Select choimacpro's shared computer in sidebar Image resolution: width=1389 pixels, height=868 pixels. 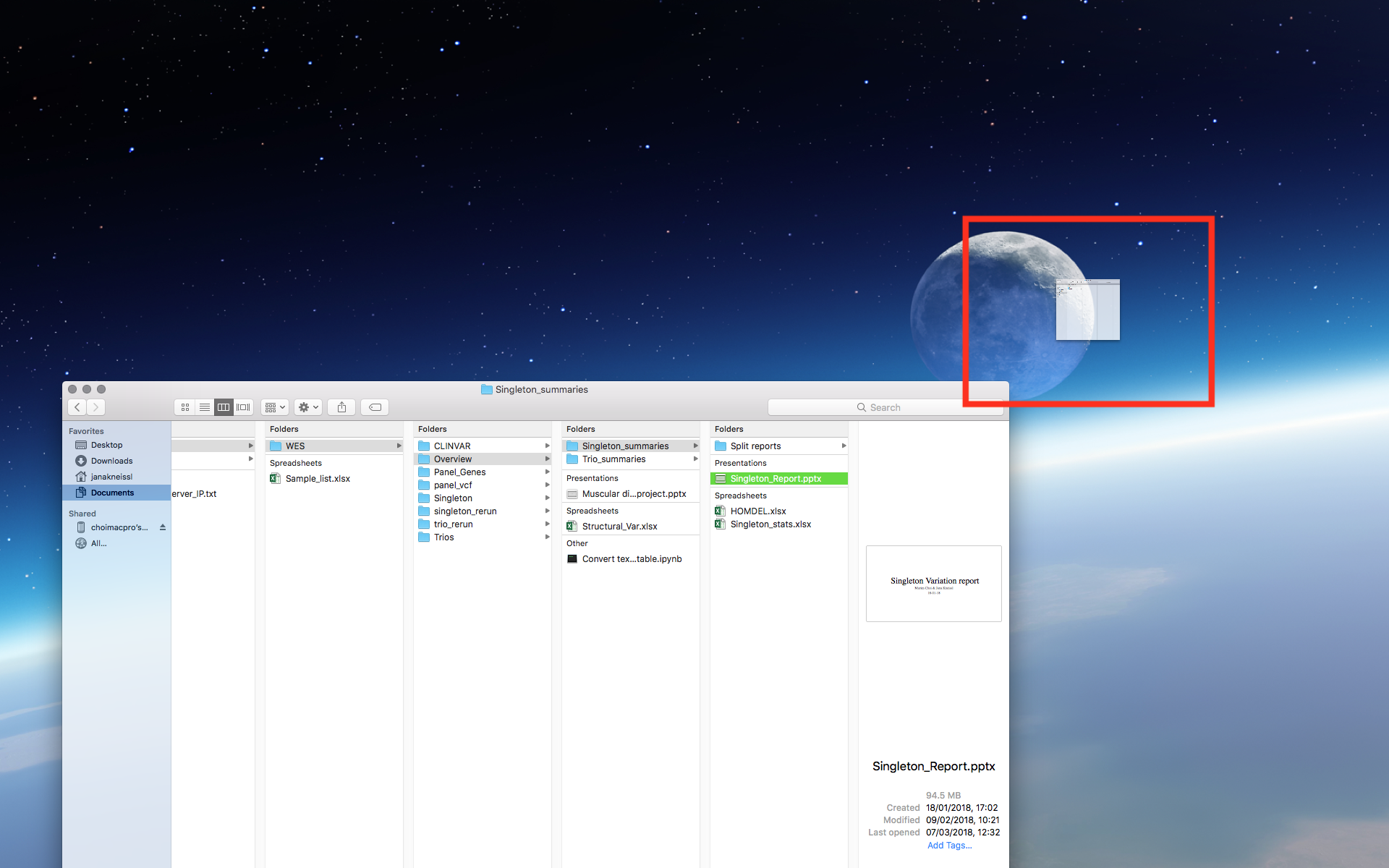coord(119,527)
